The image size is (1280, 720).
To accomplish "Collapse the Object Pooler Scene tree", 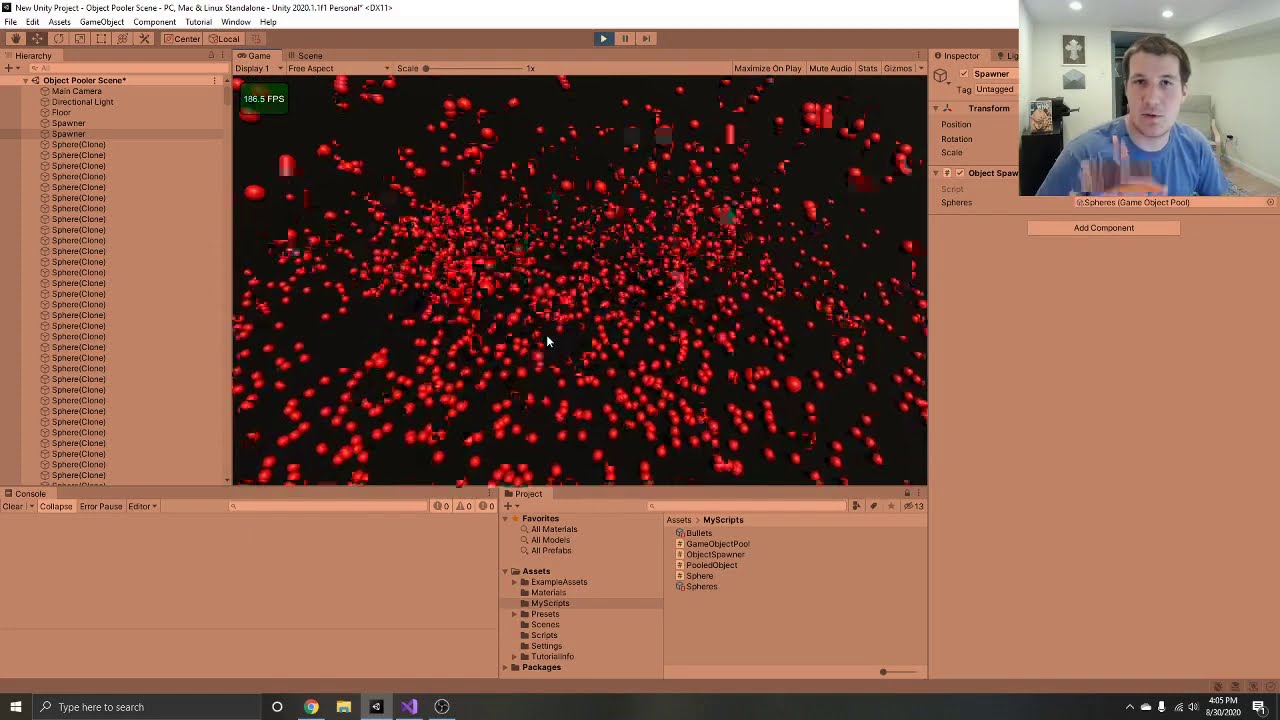I will pyautogui.click(x=26, y=80).
